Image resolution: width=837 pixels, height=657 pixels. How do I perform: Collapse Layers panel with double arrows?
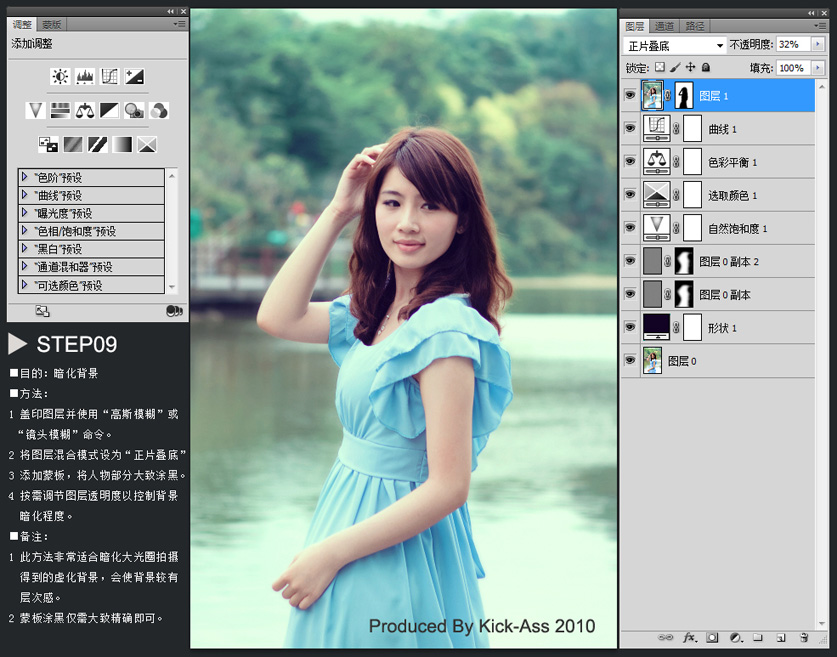811,12
